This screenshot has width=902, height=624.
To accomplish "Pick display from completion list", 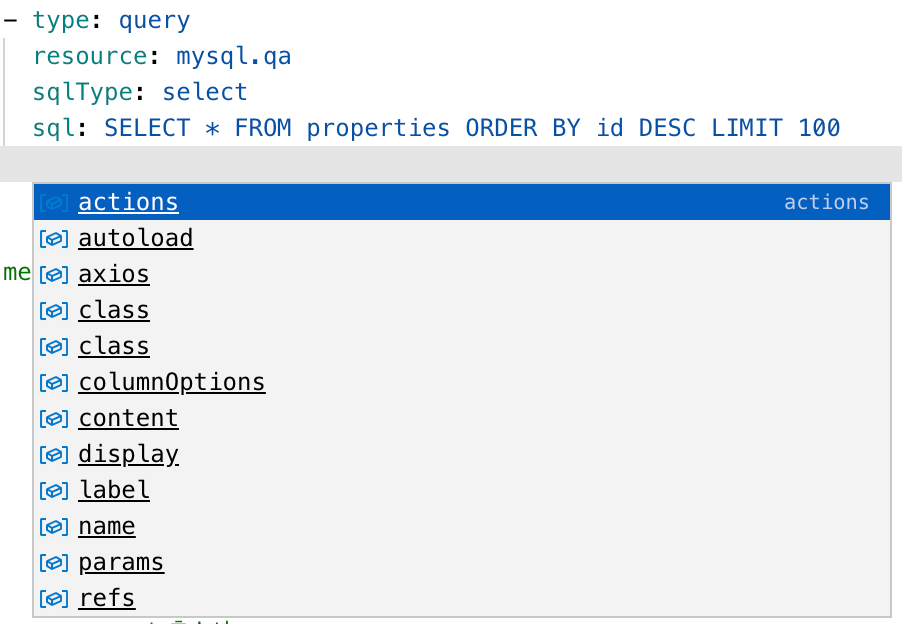I will (462, 454).
